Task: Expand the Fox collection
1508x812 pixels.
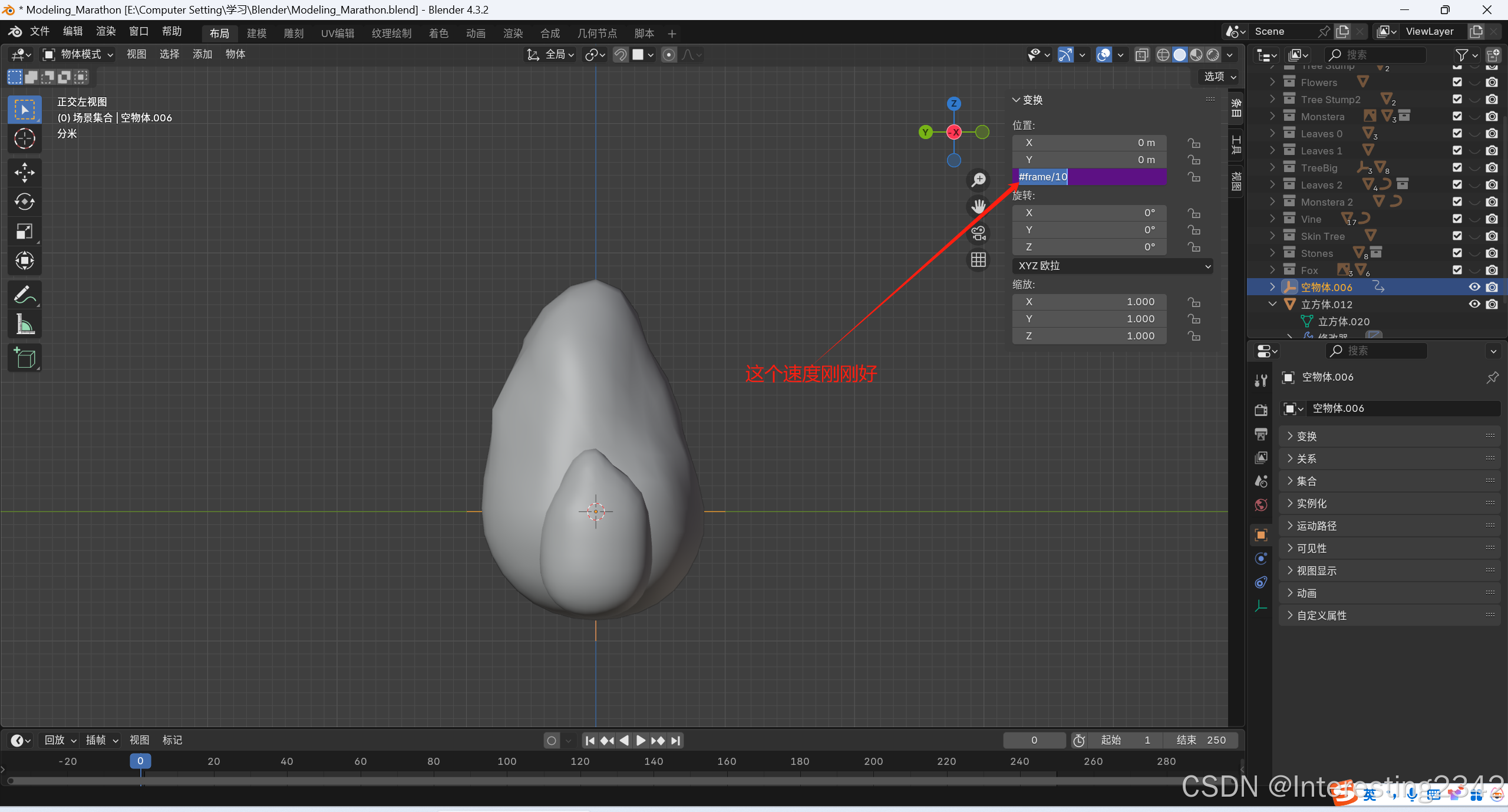Action: point(1272,270)
